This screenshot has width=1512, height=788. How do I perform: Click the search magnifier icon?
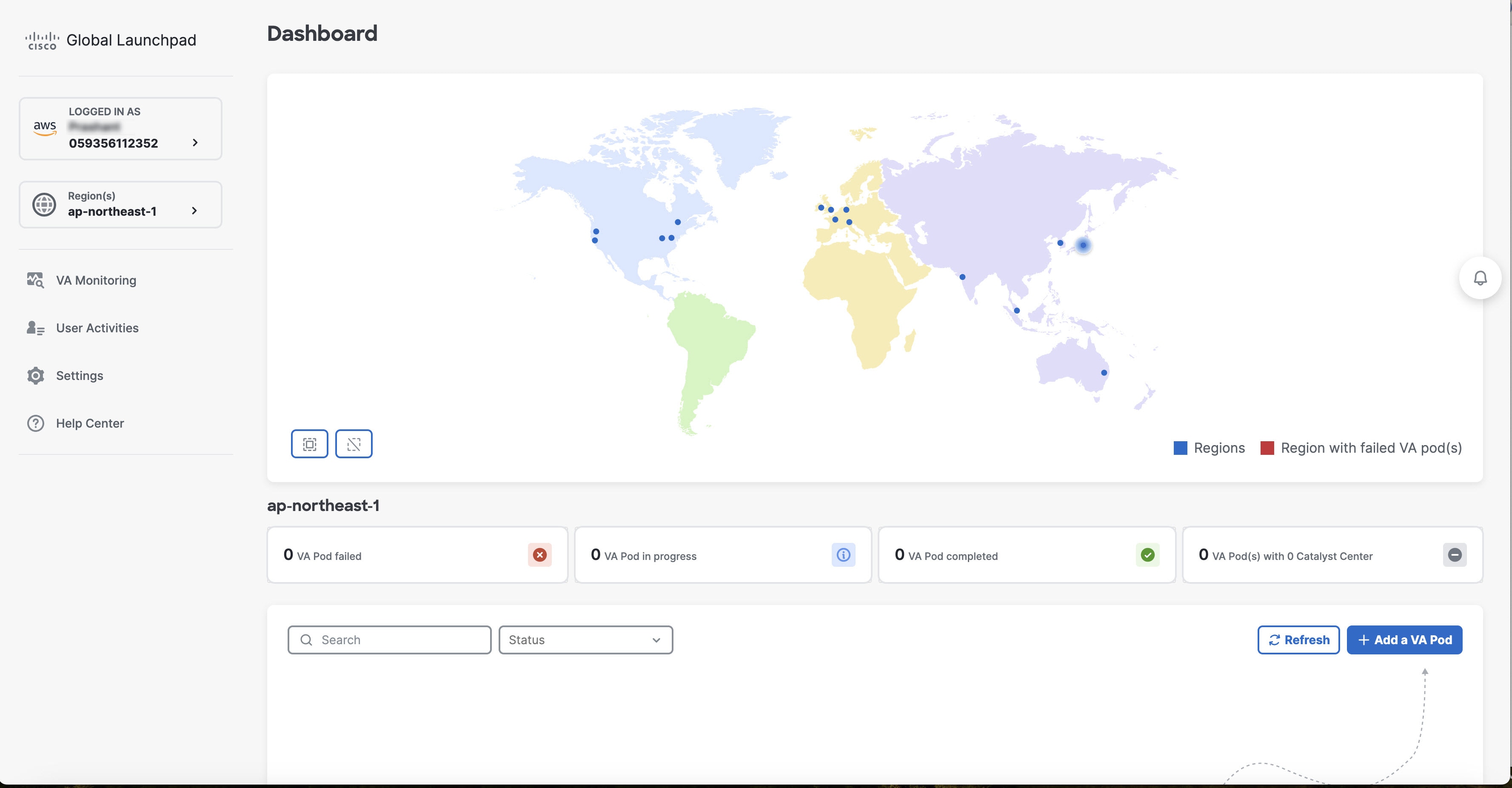click(x=306, y=640)
